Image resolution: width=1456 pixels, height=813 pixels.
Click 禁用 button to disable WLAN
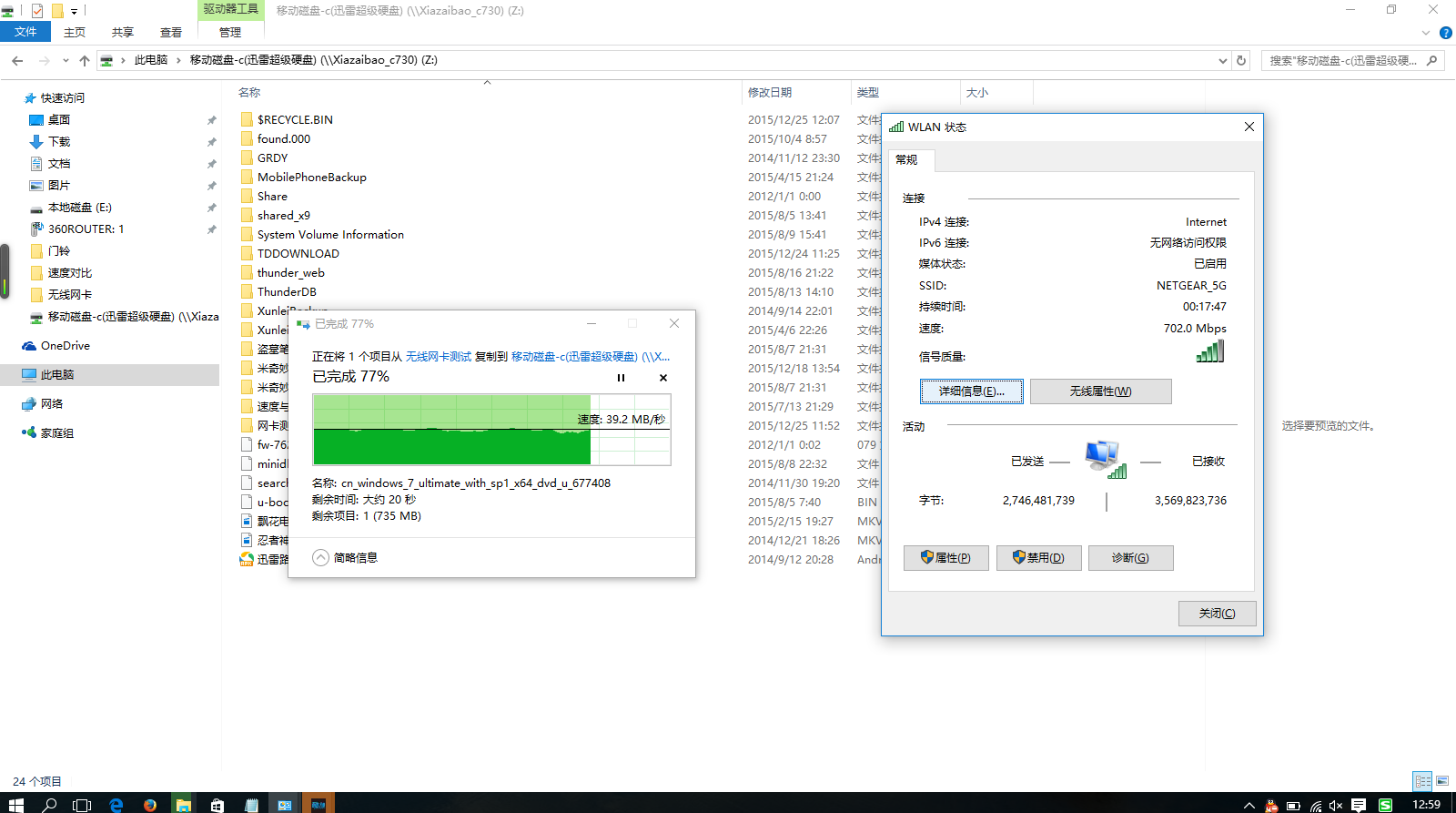click(x=1039, y=558)
